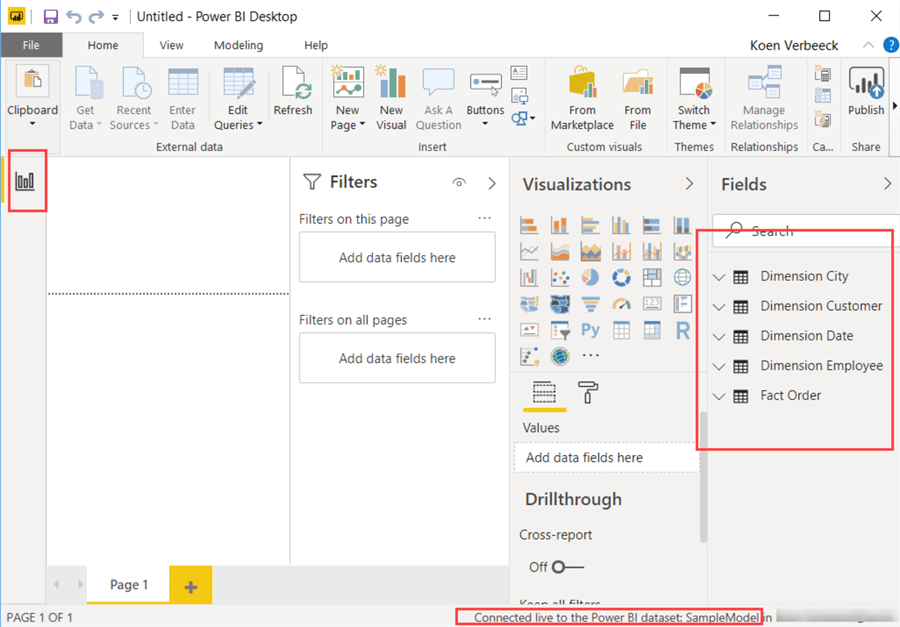Viewport: 900px width, 627px height.
Task: Pick the gauge visual
Action: [621, 304]
